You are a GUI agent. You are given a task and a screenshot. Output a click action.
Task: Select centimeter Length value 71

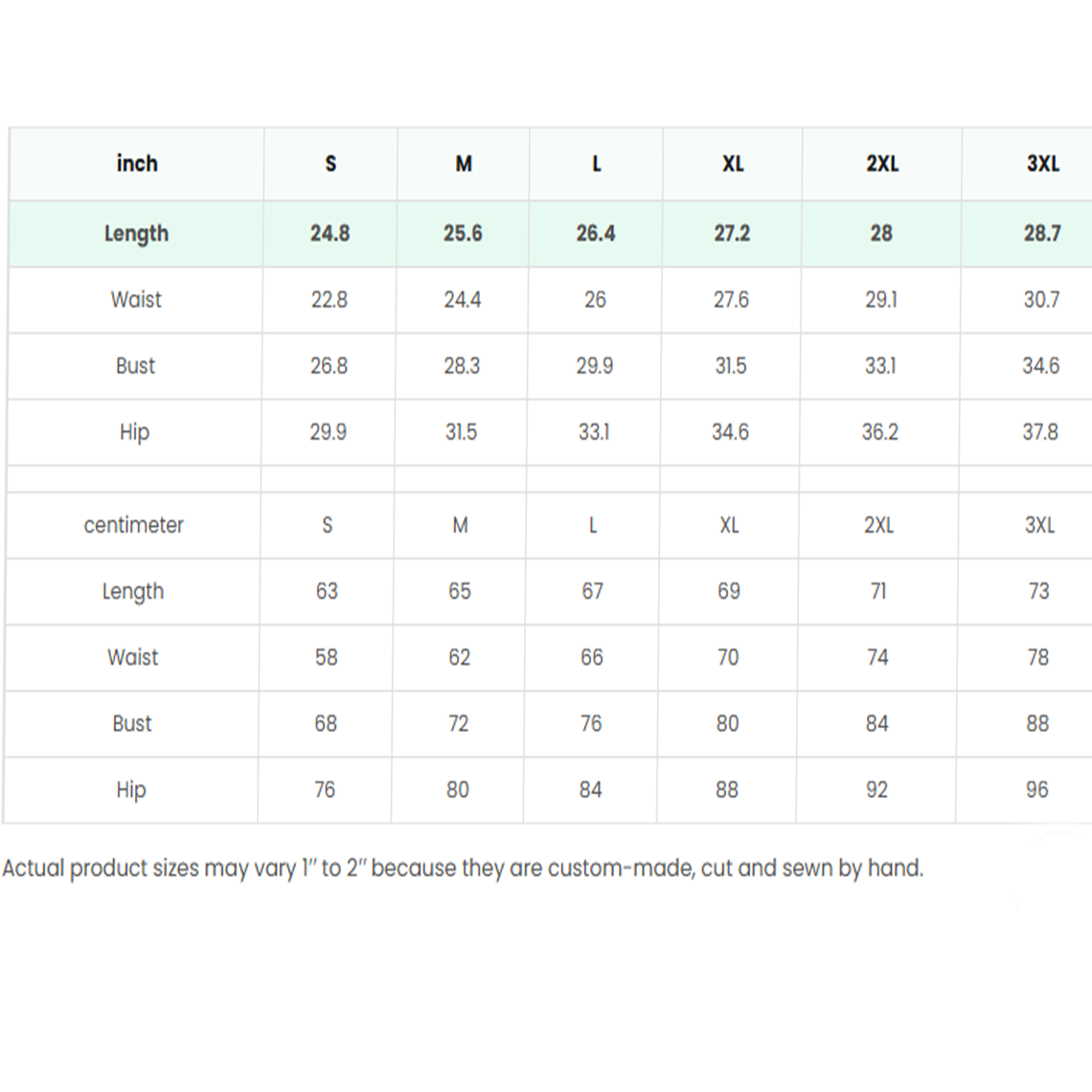878,591
